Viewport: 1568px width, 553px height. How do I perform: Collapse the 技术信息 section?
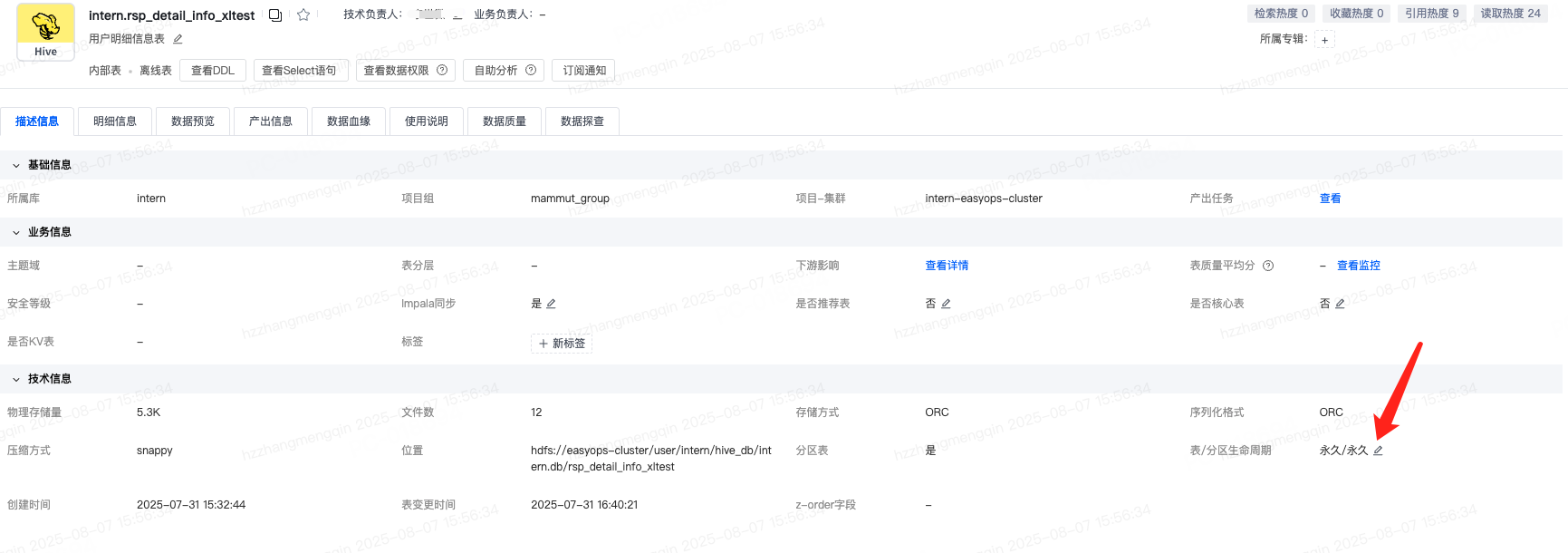16,380
